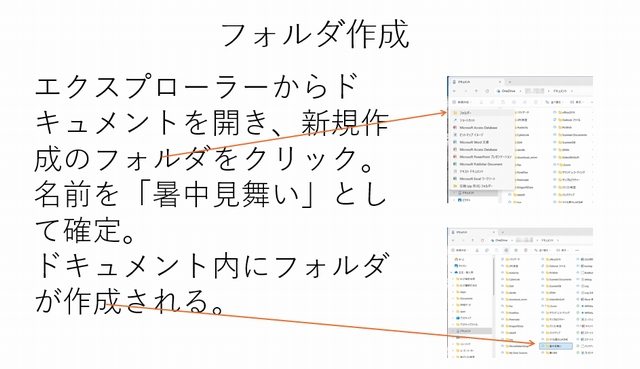Open 新規作成 dropdown in lower Explorer toolbar
This screenshot has height=369, width=640.
[460, 250]
